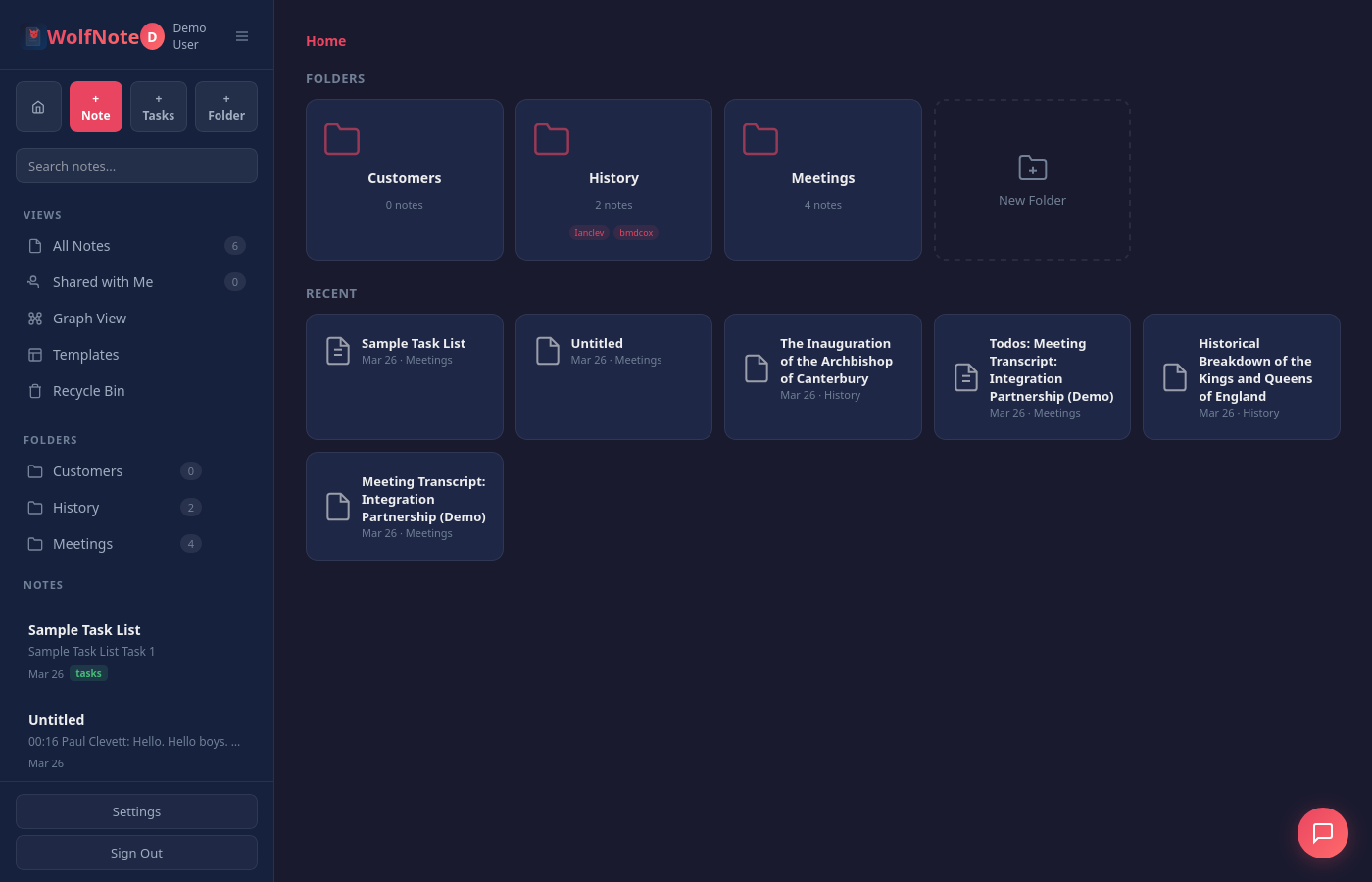
Task: Open Untitled note in sidebar list
Action: (x=136, y=741)
